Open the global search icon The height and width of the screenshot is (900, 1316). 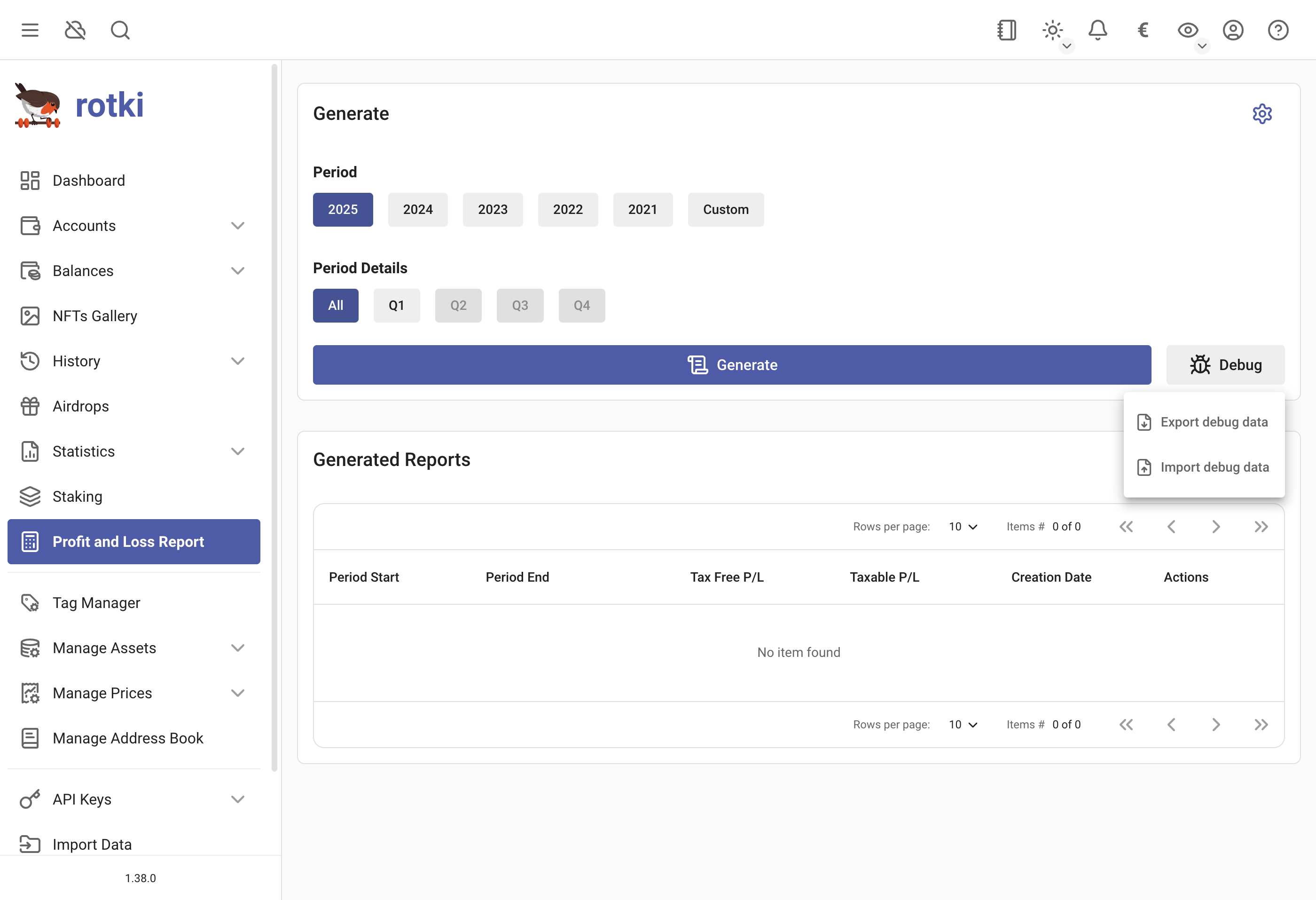[120, 30]
